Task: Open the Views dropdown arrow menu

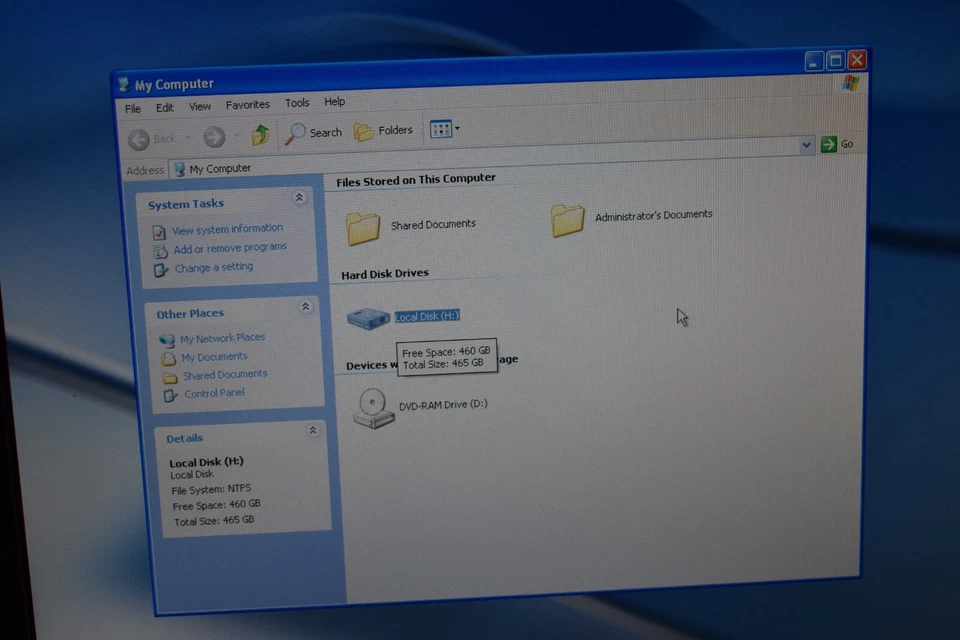Action: (455, 130)
